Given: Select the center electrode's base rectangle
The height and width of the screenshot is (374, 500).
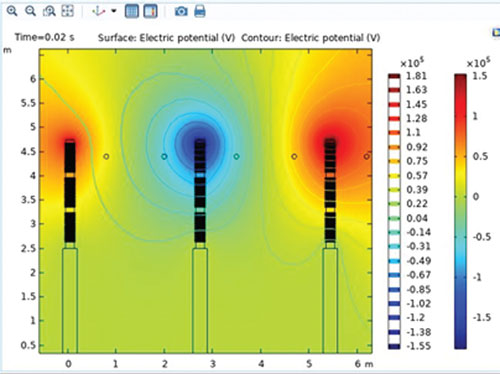Looking at the screenshot, I should tap(200, 301).
